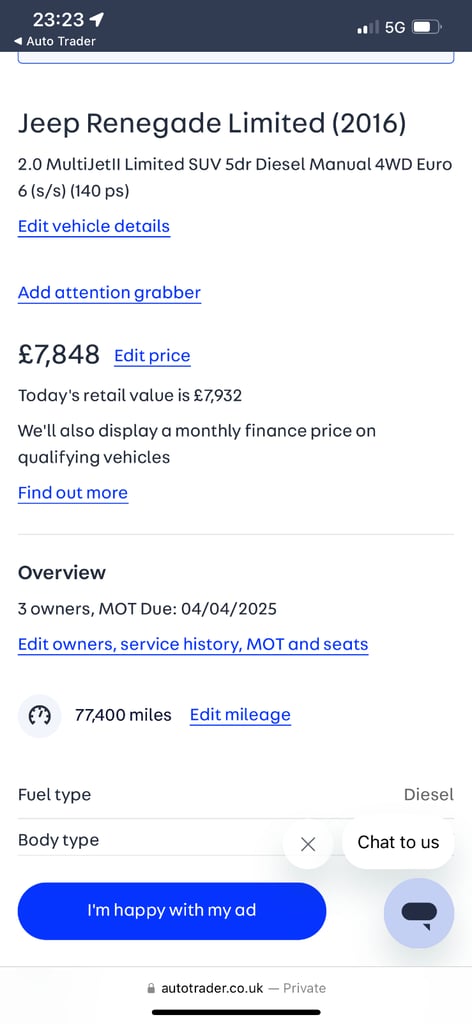Tap the signal strength bars icon
Image resolution: width=472 pixels, height=1024 pixels.
click(x=368, y=27)
